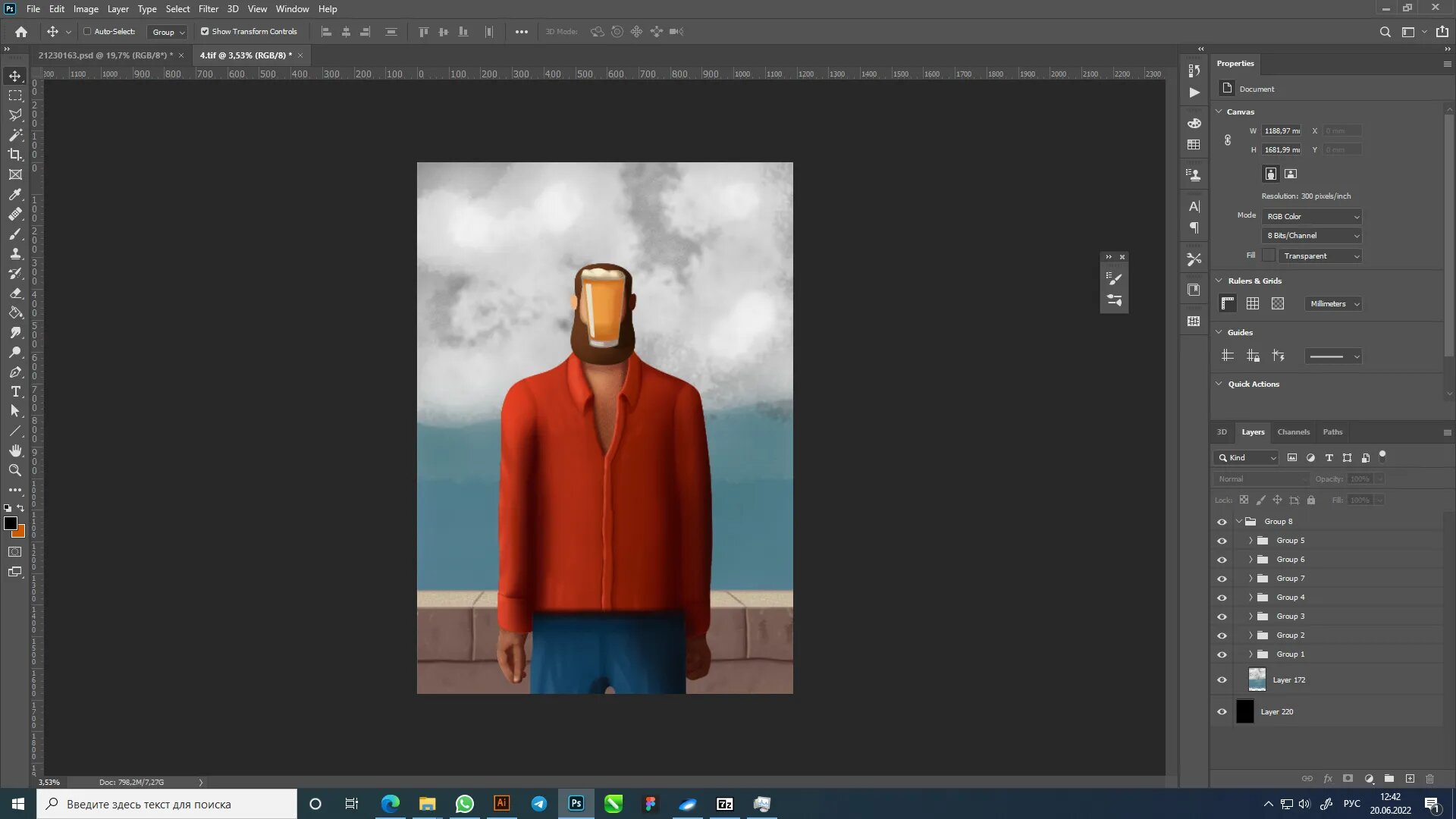Screen dimensions: 1456x819
Task: Open the Search icon at top right
Action: pyautogui.click(x=1385, y=32)
